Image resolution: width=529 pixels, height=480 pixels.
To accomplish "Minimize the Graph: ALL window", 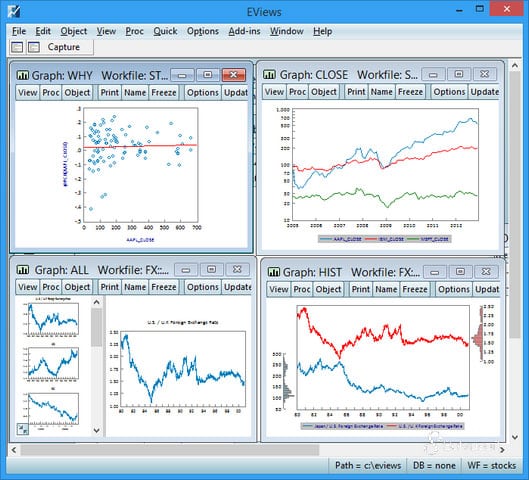I will pos(186,270).
